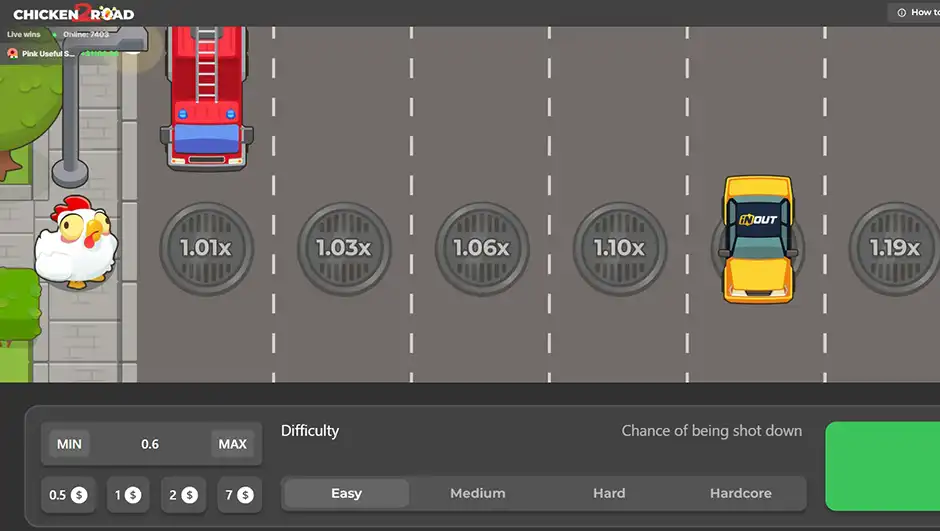Image resolution: width=940 pixels, height=531 pixels.
Task: Click the 1.10x manhole multiplier
Action: point(620,248)
